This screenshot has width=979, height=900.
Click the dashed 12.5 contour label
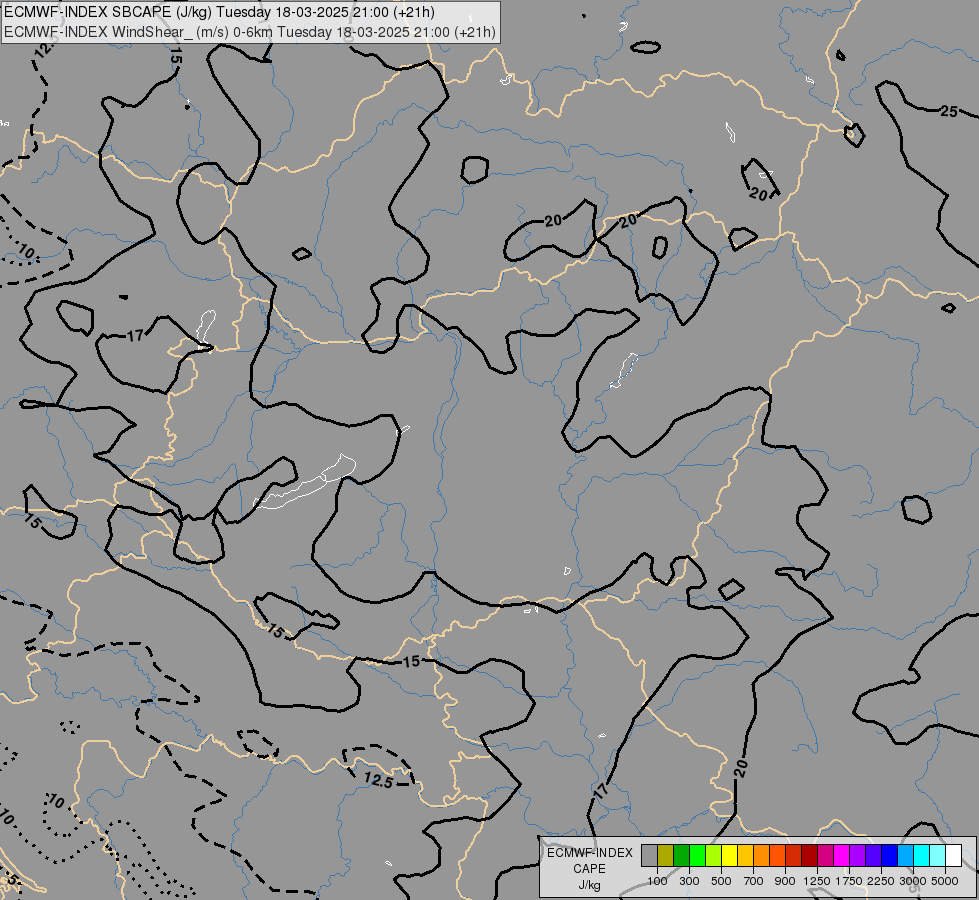[x=378, y=779]
